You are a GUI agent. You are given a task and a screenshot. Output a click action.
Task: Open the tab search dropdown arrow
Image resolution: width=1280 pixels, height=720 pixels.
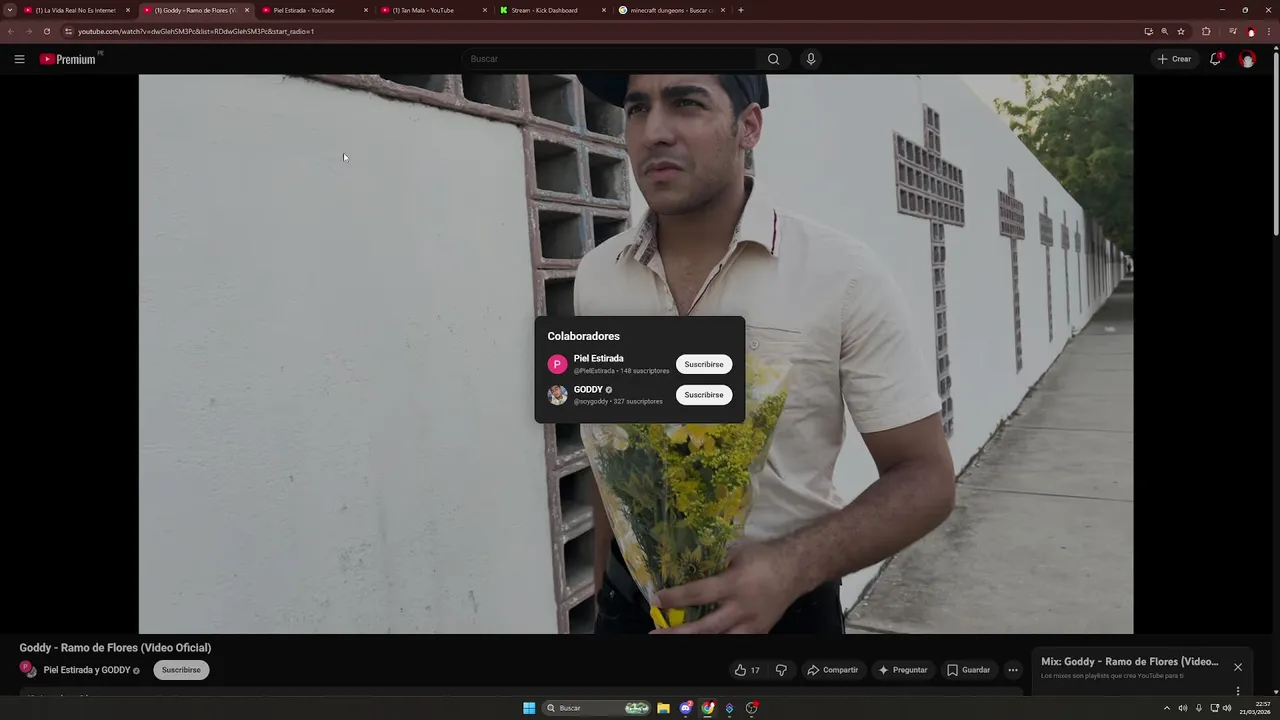pyautogui.click(x=9, y=10)
